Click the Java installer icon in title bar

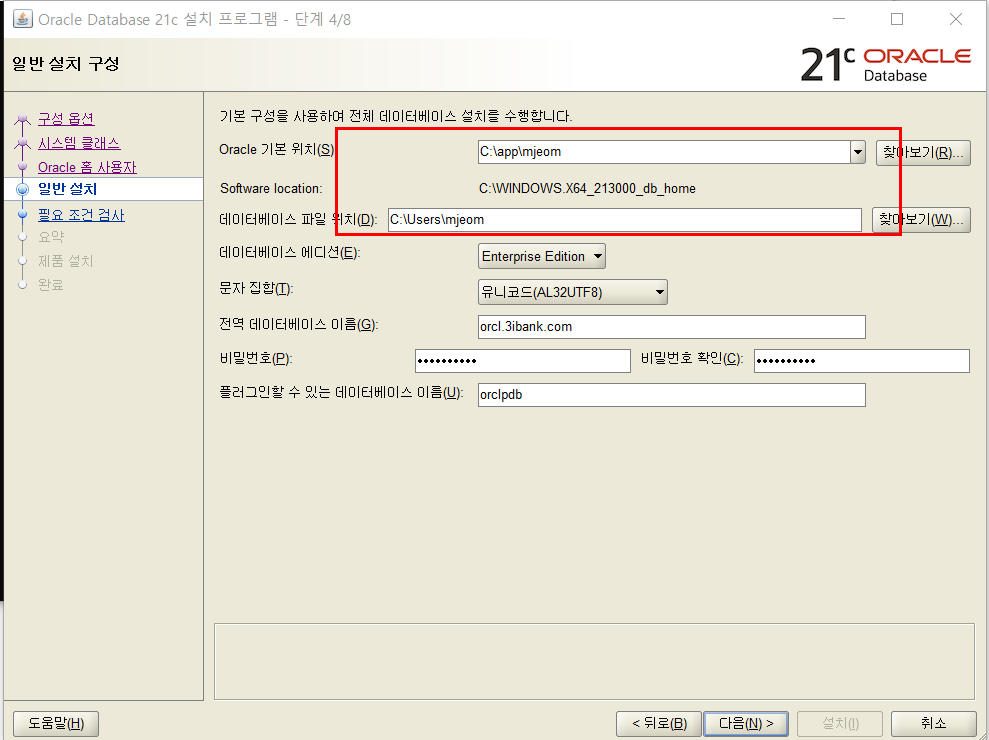23,19
